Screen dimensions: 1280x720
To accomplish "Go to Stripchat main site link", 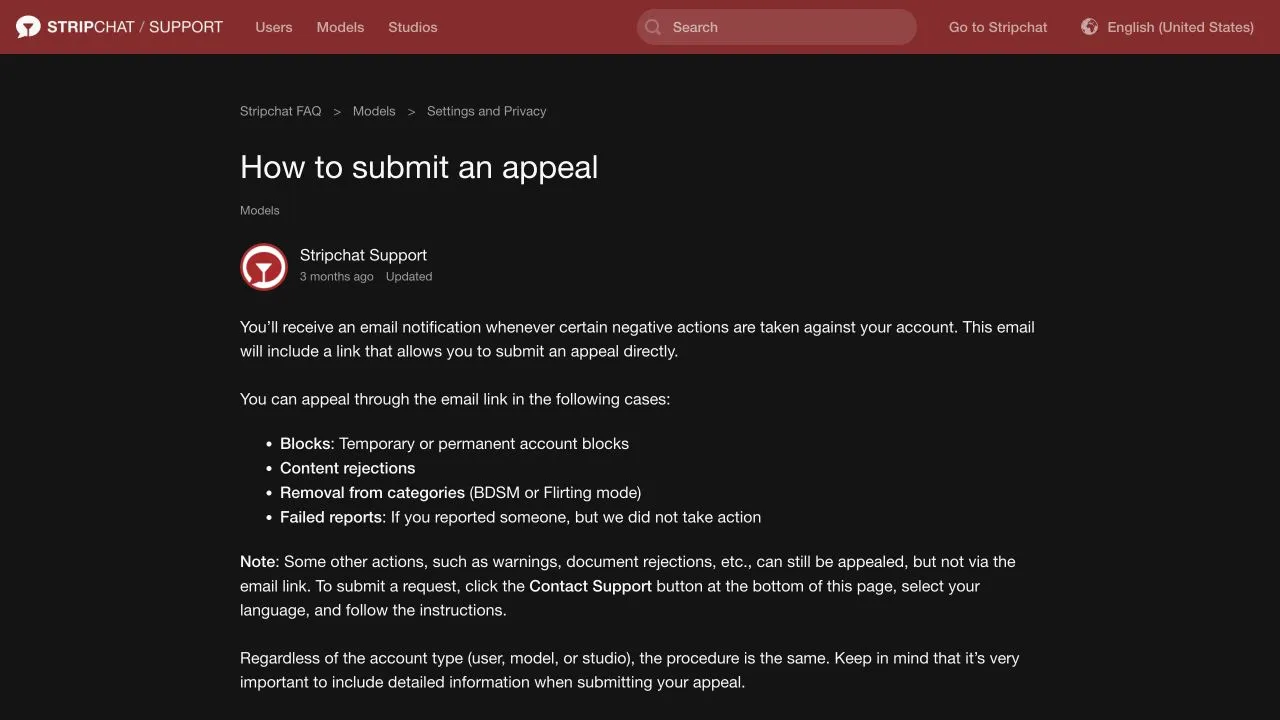I will click(x=998, y=27).
